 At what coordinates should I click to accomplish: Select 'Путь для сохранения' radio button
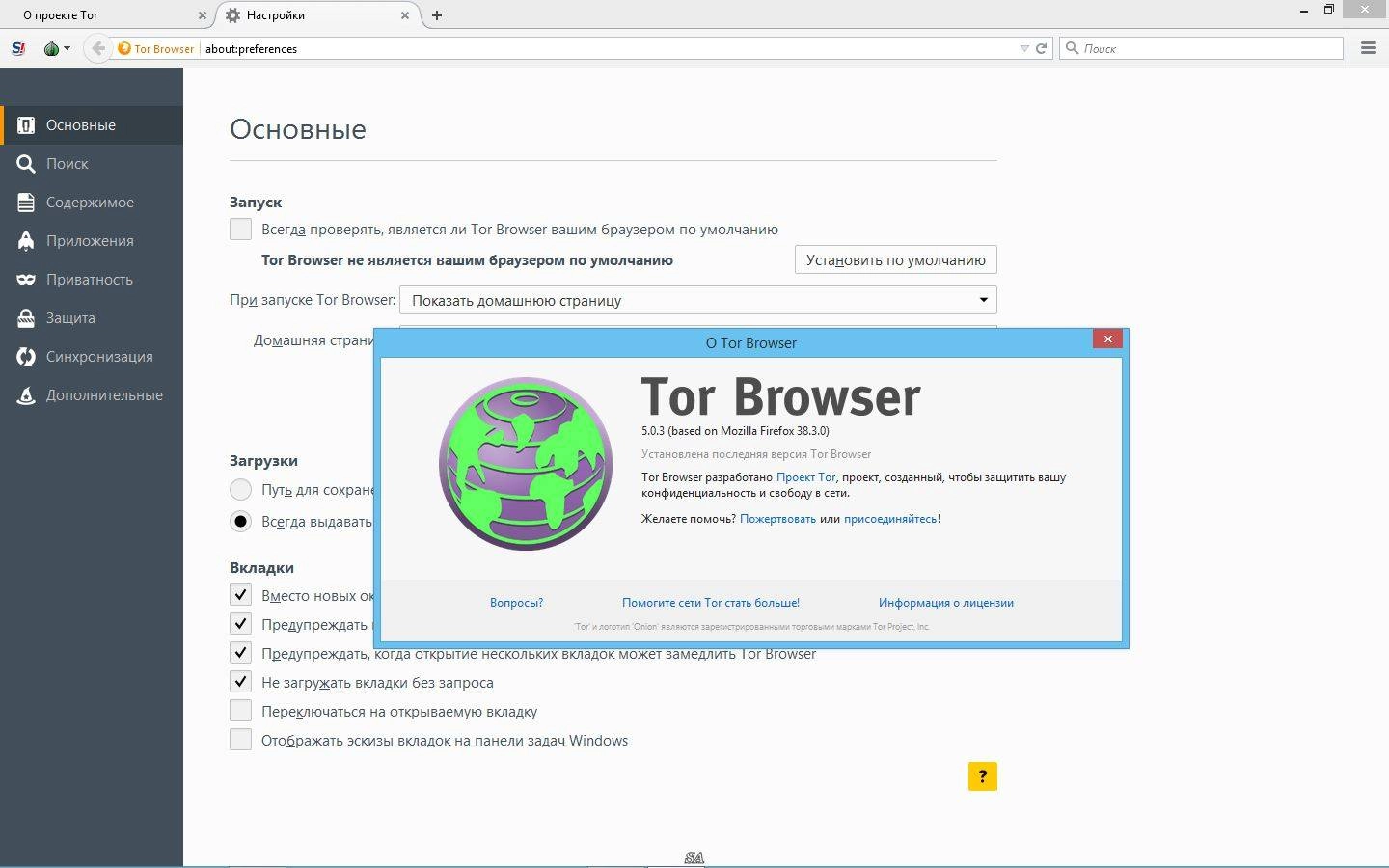pos(240,489)
